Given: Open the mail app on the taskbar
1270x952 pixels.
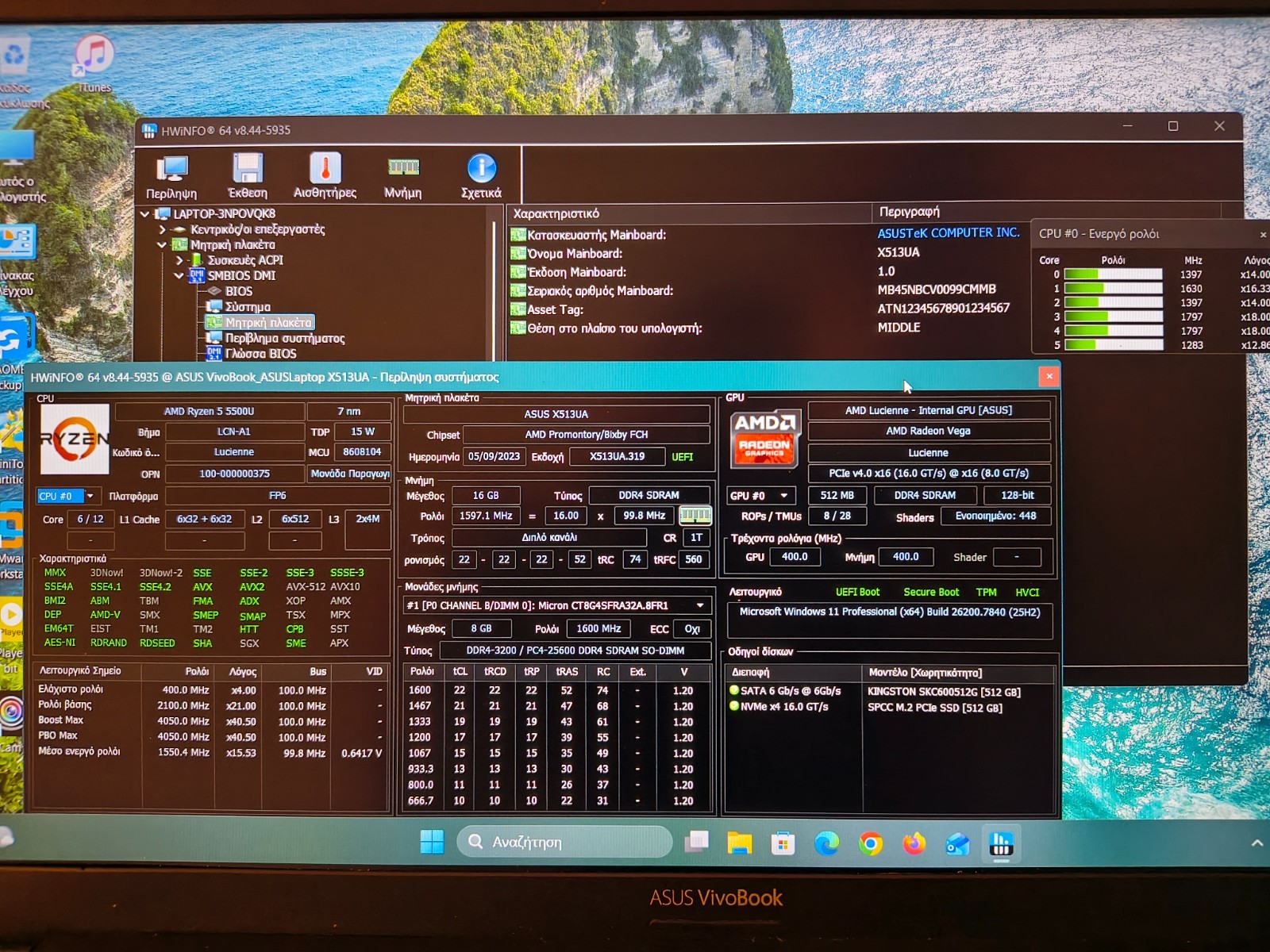Looking at the screenshot, I should tap(957, 844).
